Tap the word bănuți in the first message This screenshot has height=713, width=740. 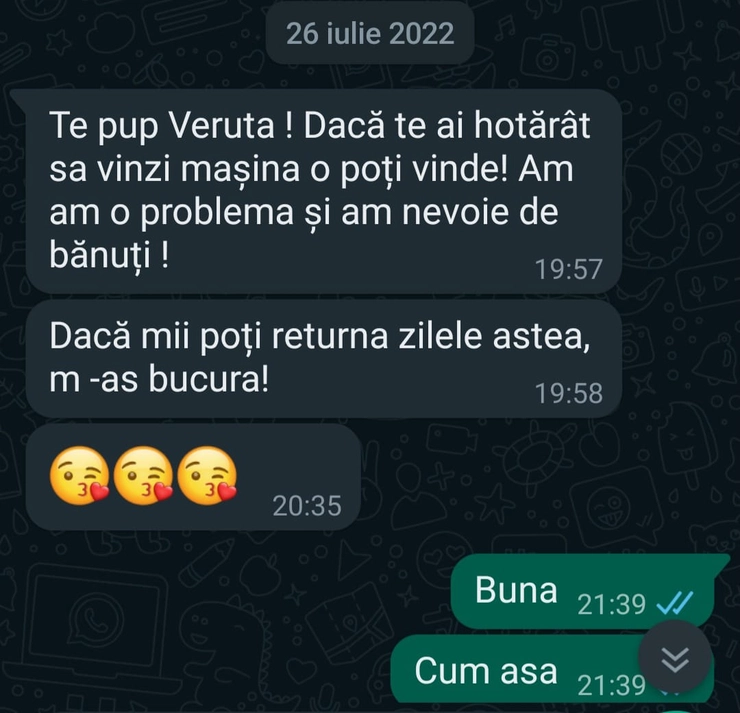pyautogui.click(x=100, y=255)
